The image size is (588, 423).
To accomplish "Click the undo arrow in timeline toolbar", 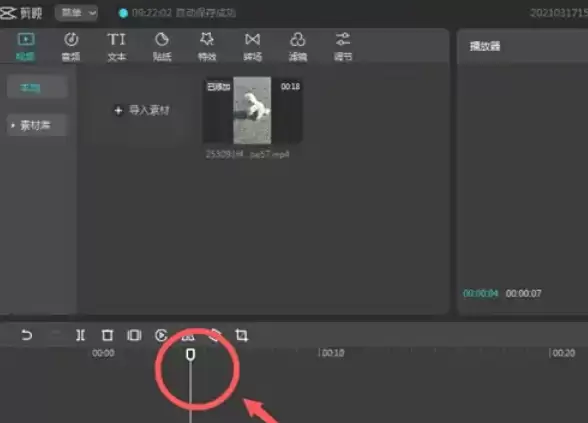I will pos(26,335).
